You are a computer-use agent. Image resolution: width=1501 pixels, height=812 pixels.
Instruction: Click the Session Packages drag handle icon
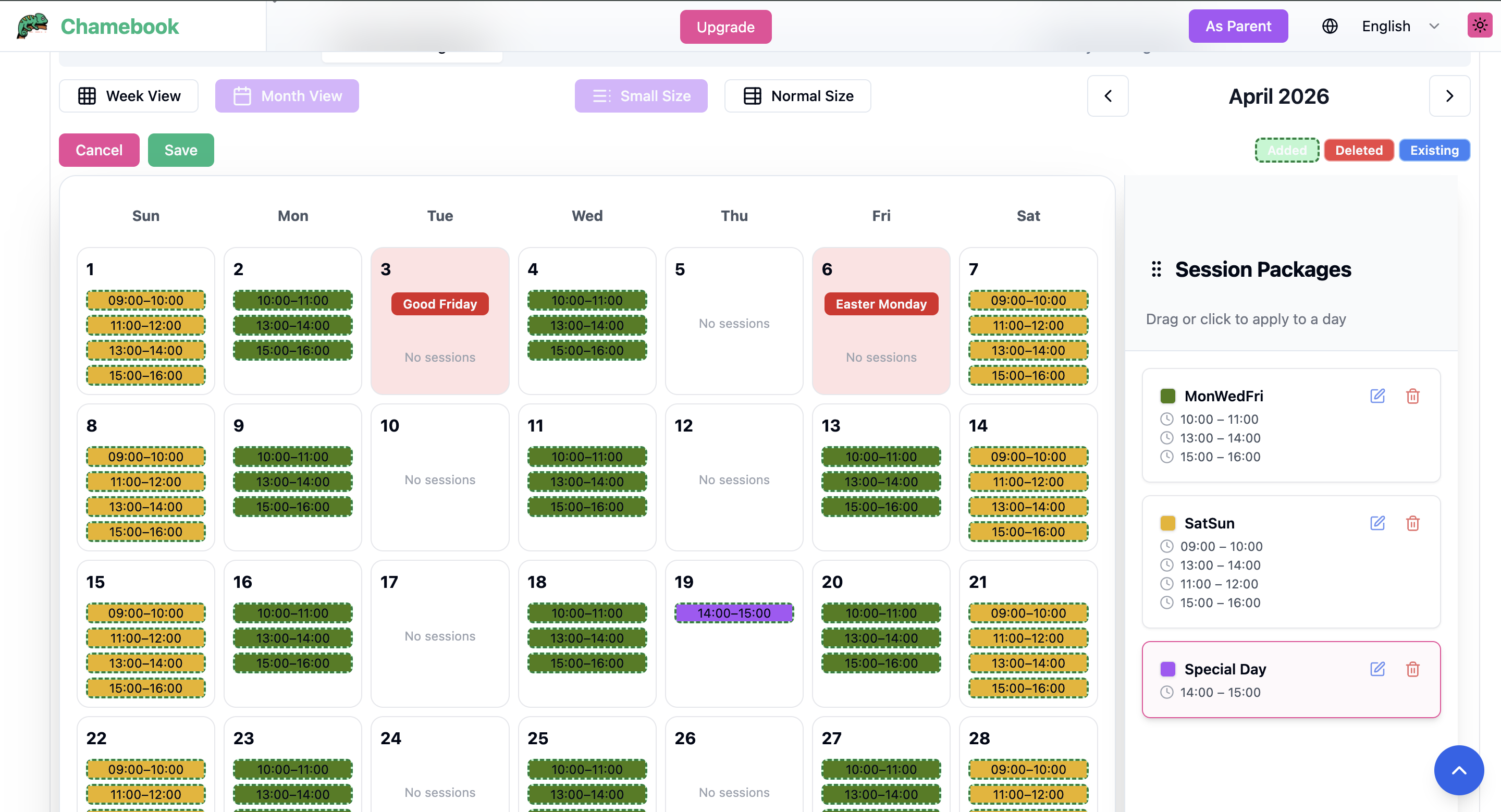pos(1156,269)
